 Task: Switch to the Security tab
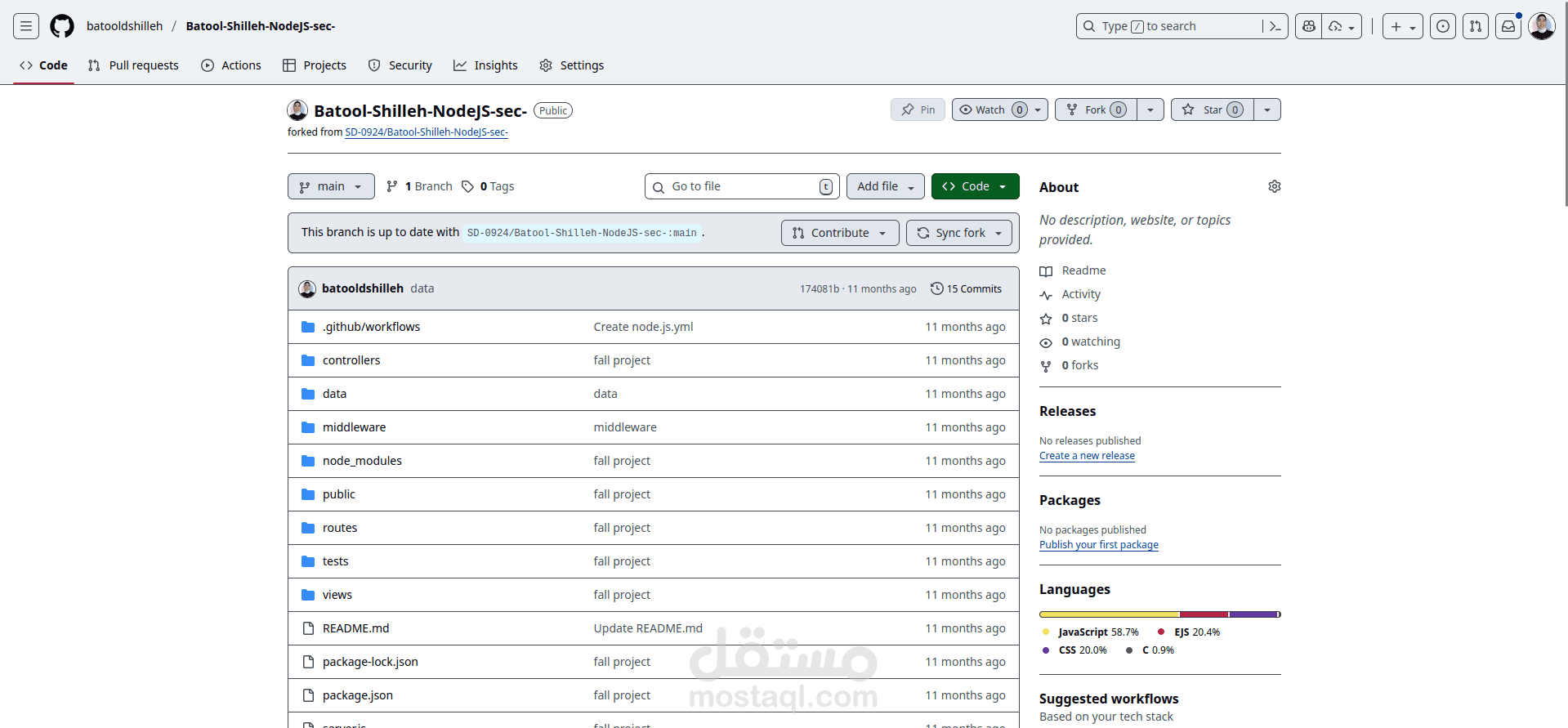[400, 65]
